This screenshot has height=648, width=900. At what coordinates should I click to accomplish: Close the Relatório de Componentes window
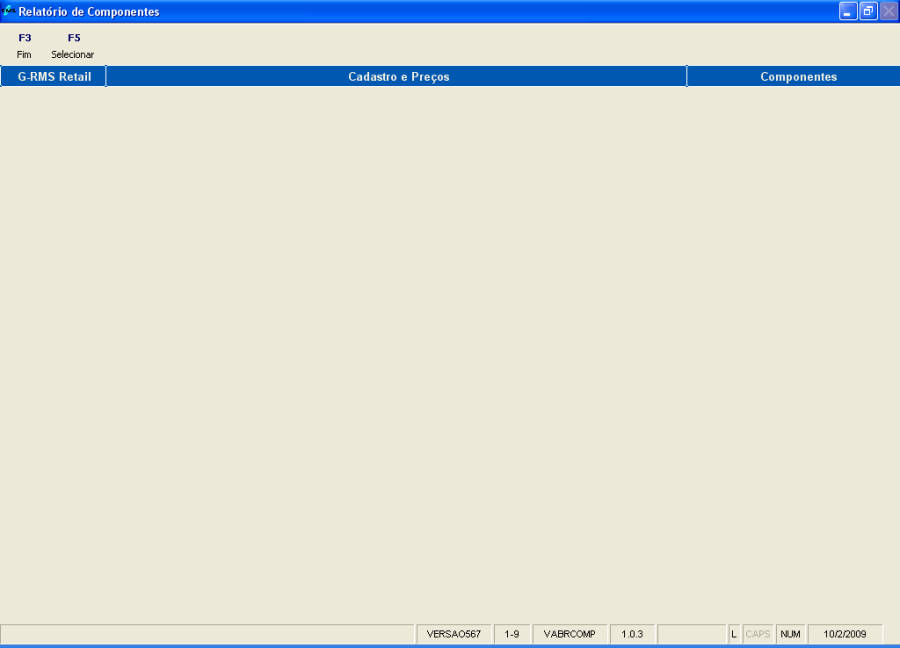coord(889,11)
